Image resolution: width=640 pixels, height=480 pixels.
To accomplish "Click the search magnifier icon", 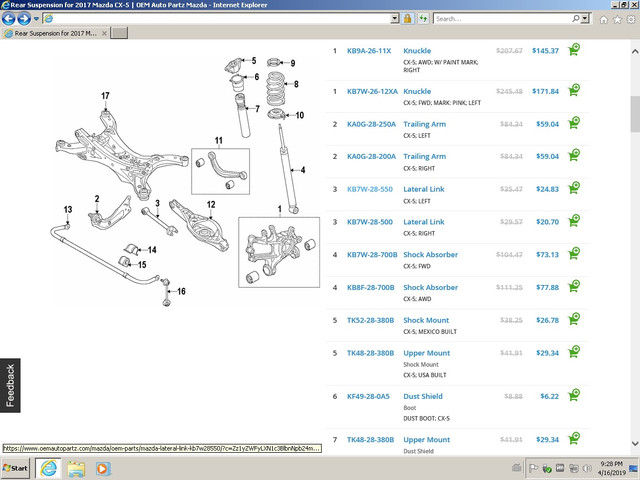I will 576,18.
